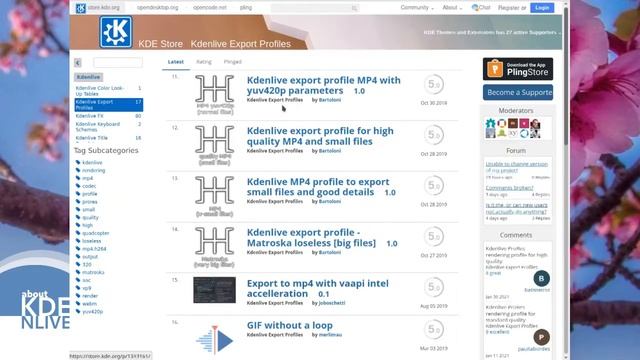Image resolution: width=640 pixels, height=360 pixels.
Task: Click the 'webm' tag icon
Action: (x=78, y=304)
